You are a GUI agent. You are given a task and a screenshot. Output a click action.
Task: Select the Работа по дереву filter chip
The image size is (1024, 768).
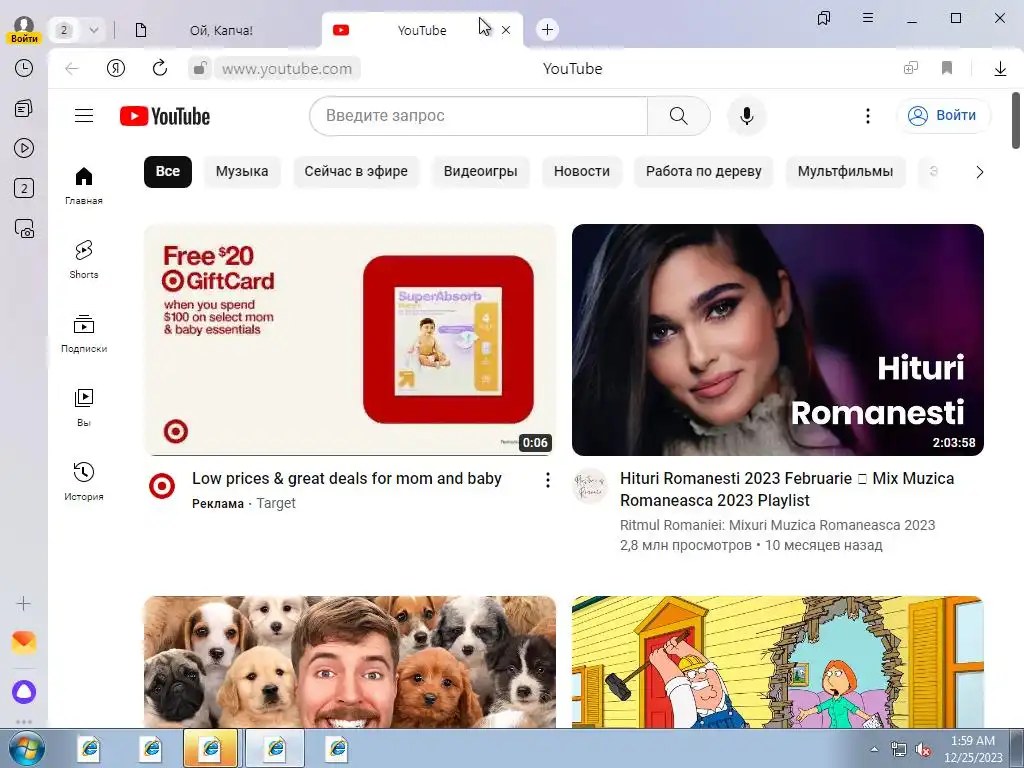703,172
